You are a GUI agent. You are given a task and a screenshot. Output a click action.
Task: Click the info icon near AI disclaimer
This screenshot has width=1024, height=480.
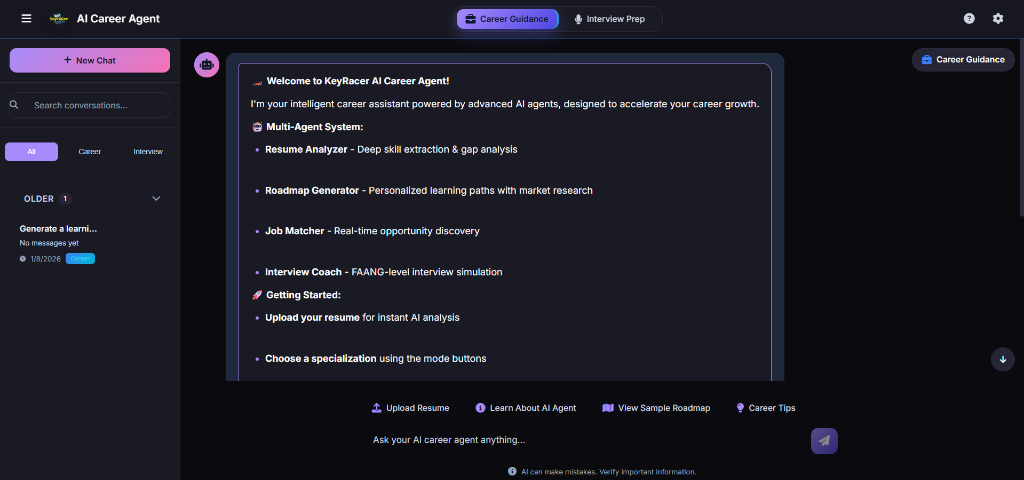coord(512,472)
